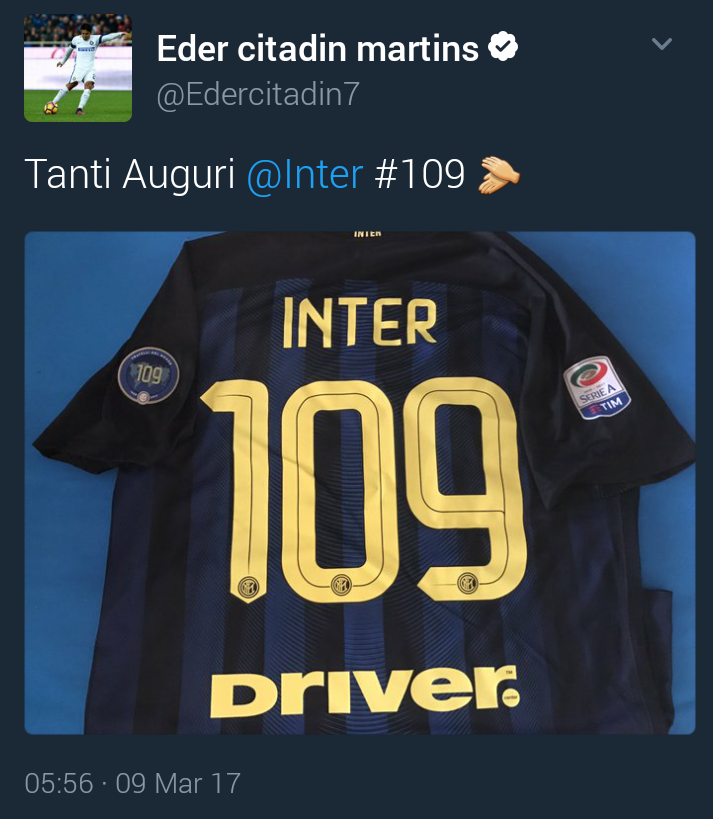Follow the @Inter mention link
The width and height of the screenshot is (713, 819).
click(305, 174)
